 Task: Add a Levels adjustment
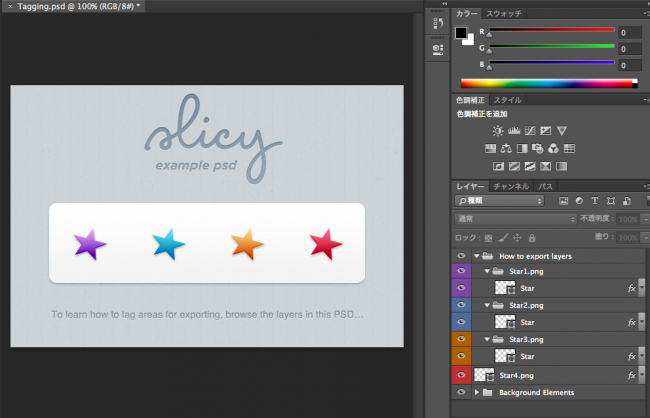point(514,131)
